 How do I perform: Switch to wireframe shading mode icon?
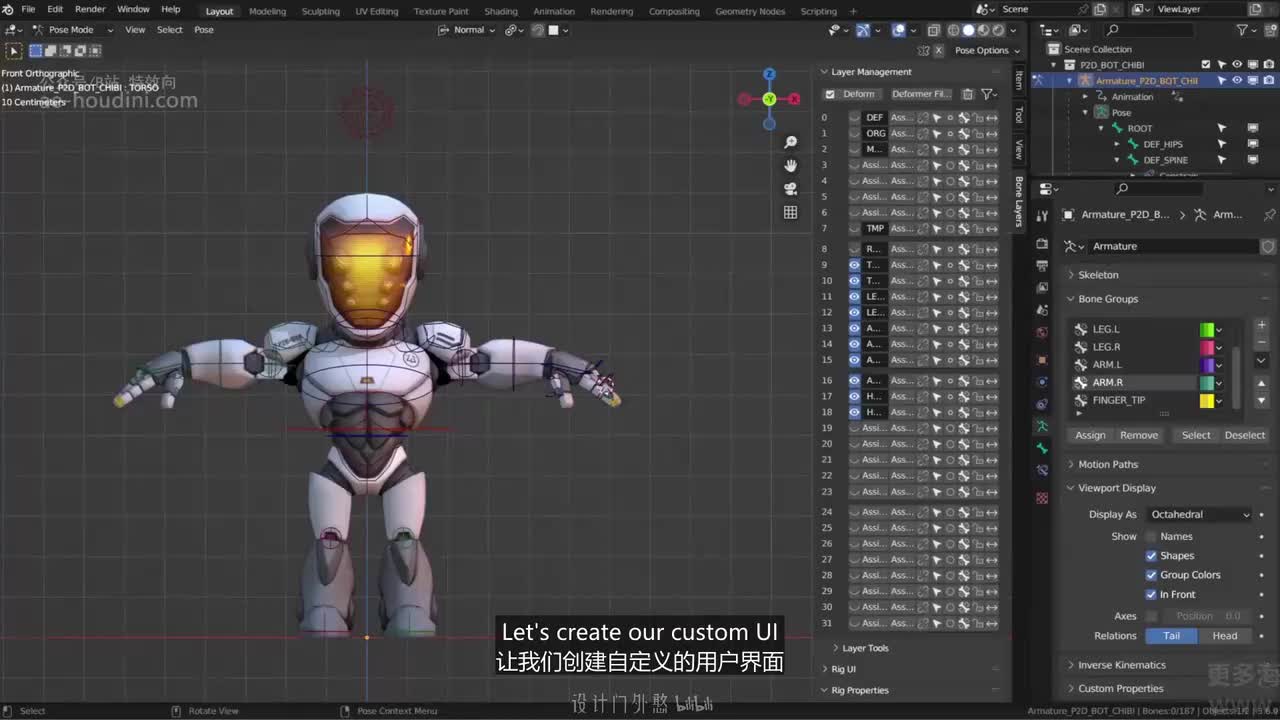click(953, 30)
